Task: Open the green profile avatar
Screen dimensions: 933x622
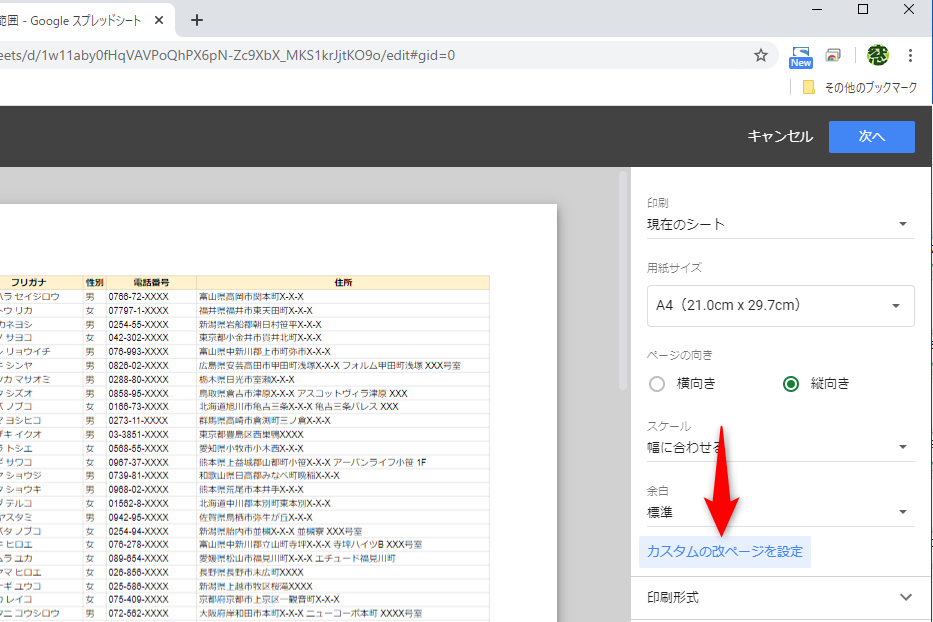Action: pyautogui.click(x=878, y=55)
